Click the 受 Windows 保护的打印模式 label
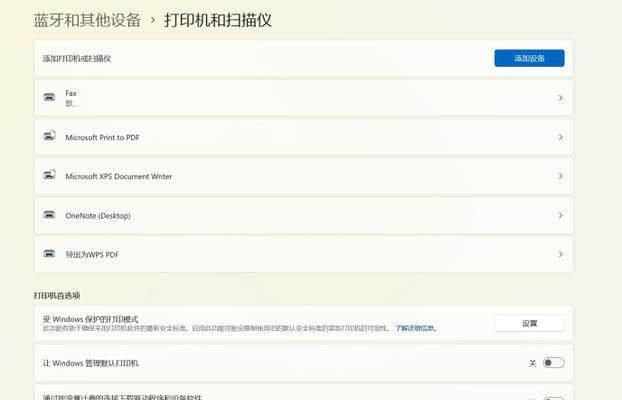This screenshot has height=400, width=622. (90, 319)
